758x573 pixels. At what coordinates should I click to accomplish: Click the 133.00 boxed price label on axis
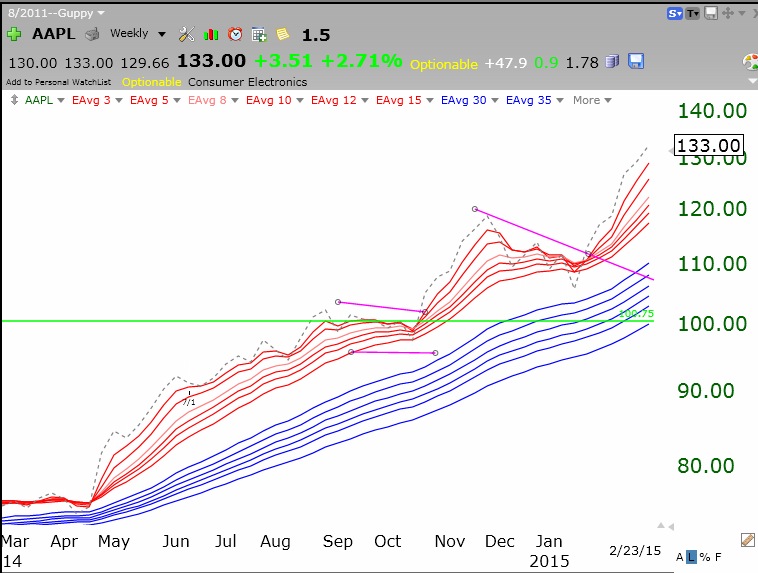click(x=708, y=145)
